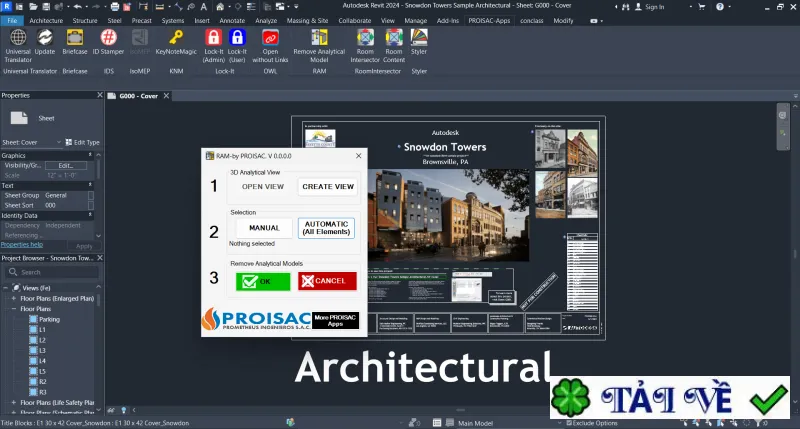
Task: Toggle the Sheet Group checkbox
Action: click(91, 195)
